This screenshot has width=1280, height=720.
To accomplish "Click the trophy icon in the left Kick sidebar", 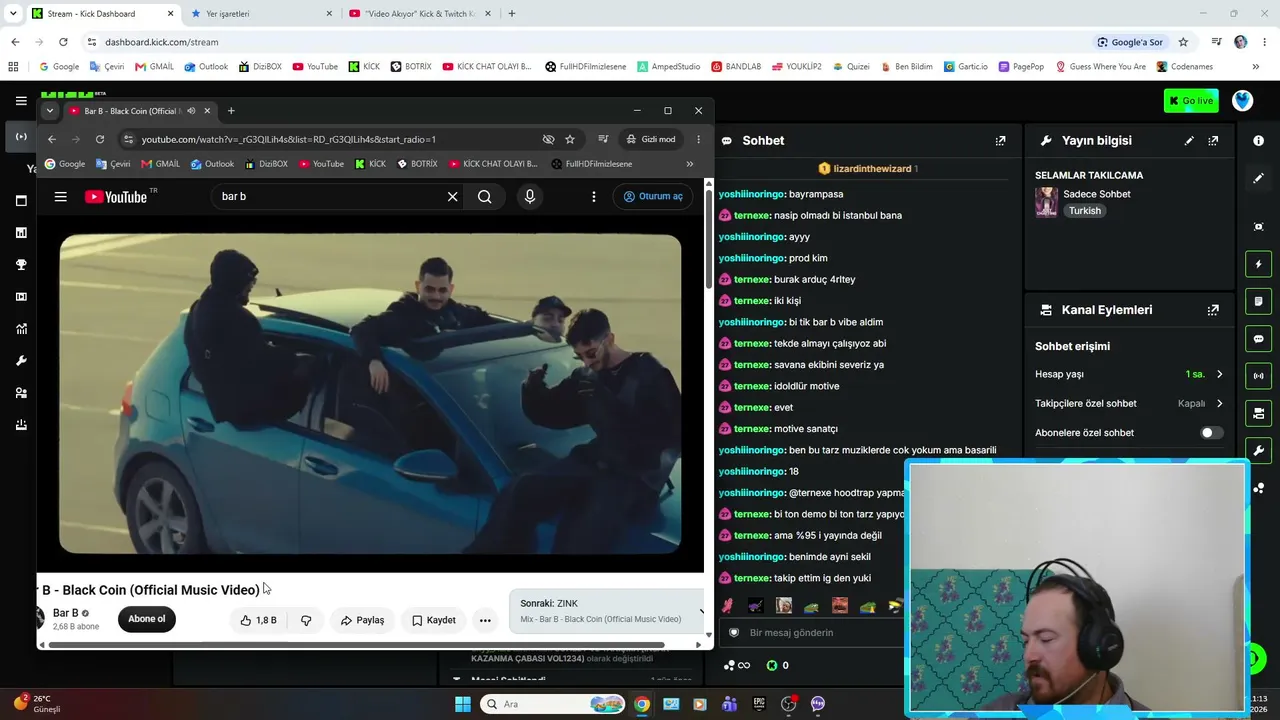I will tap(21, 265).
